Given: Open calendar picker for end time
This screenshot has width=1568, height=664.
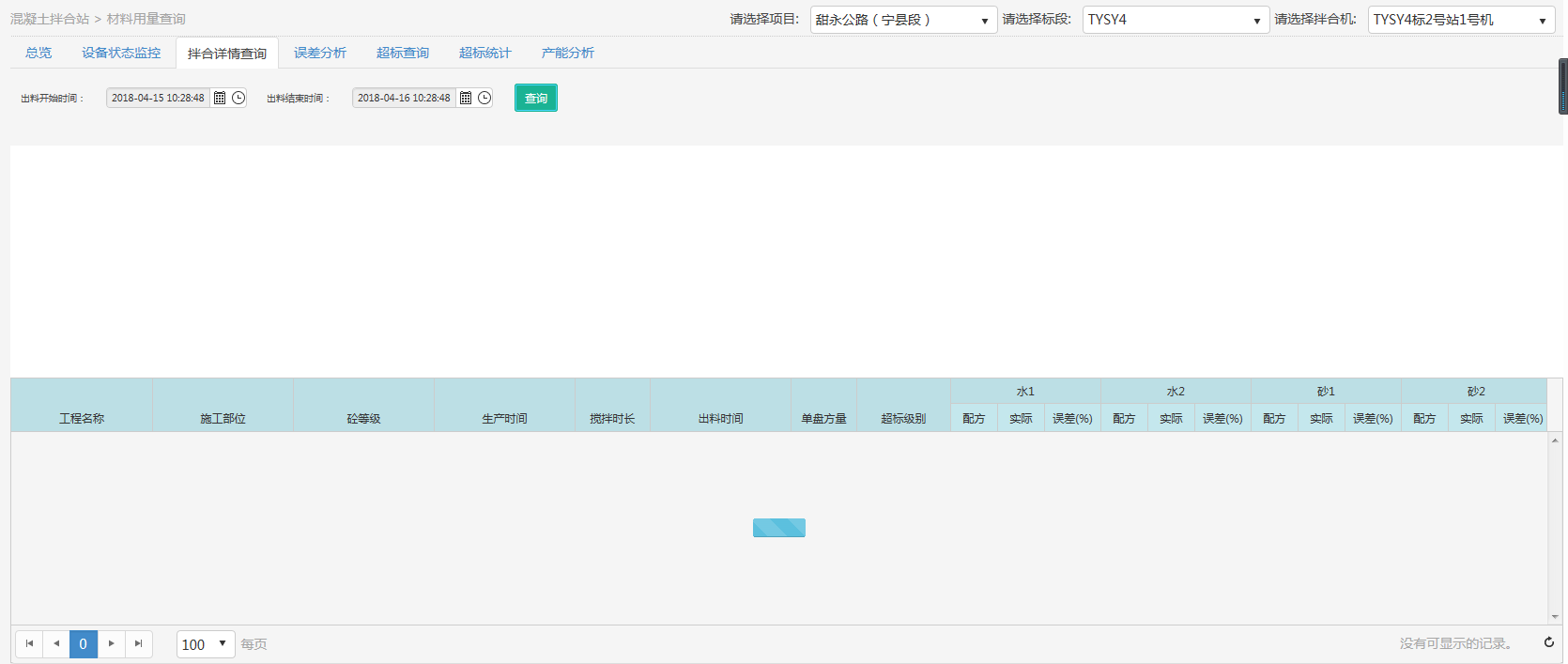Looking at the screenshot, I should pyautogui.click(x=466, y=98).
